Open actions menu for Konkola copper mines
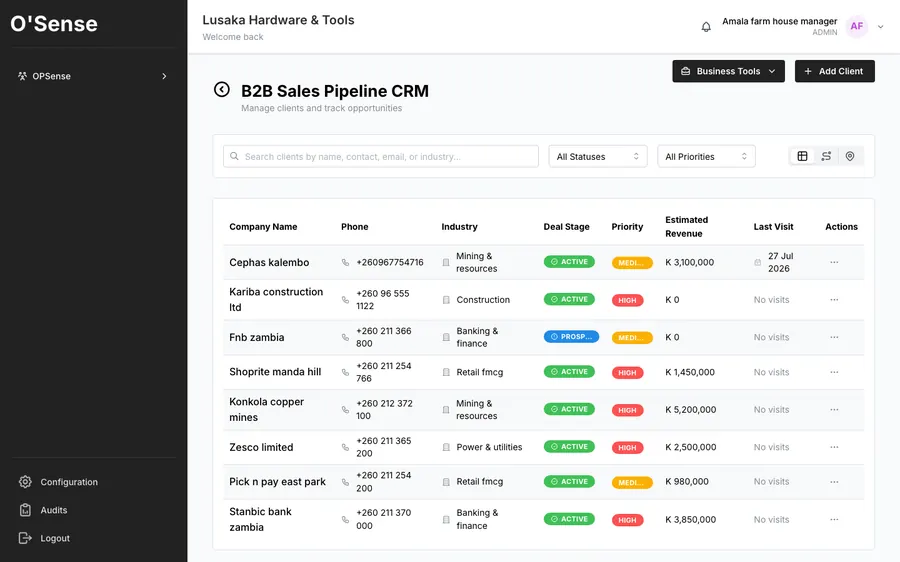The width and height of the screenshot is (900, 562). tap(834, 409)
